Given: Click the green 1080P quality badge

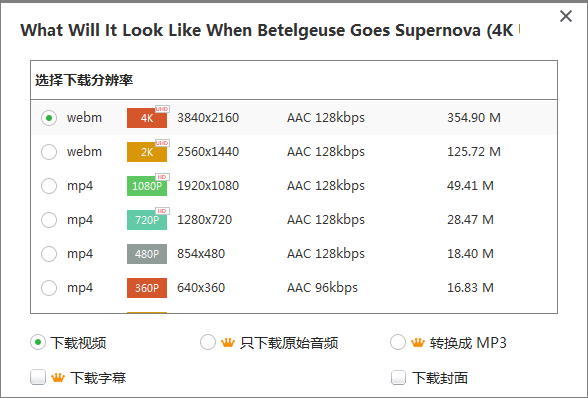Looking at the screenshot, I should pyautogui.click(x=147, y=186).
